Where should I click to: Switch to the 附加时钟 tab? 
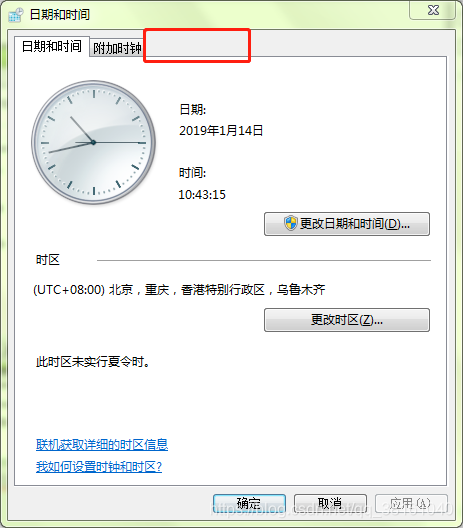(117, 48)
